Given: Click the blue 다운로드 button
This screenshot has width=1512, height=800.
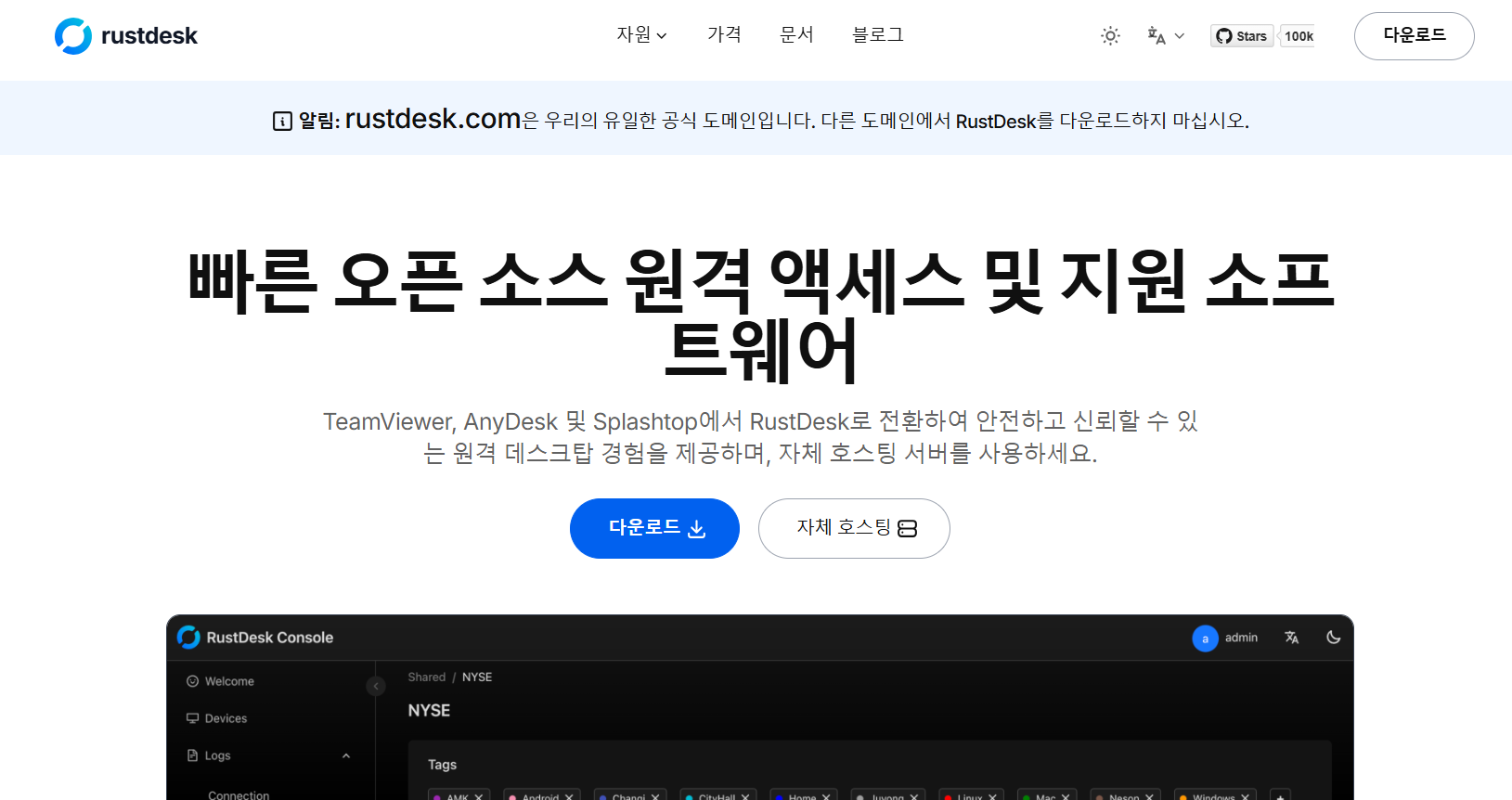Looking at the screenshot, I should tap(654, 528).
